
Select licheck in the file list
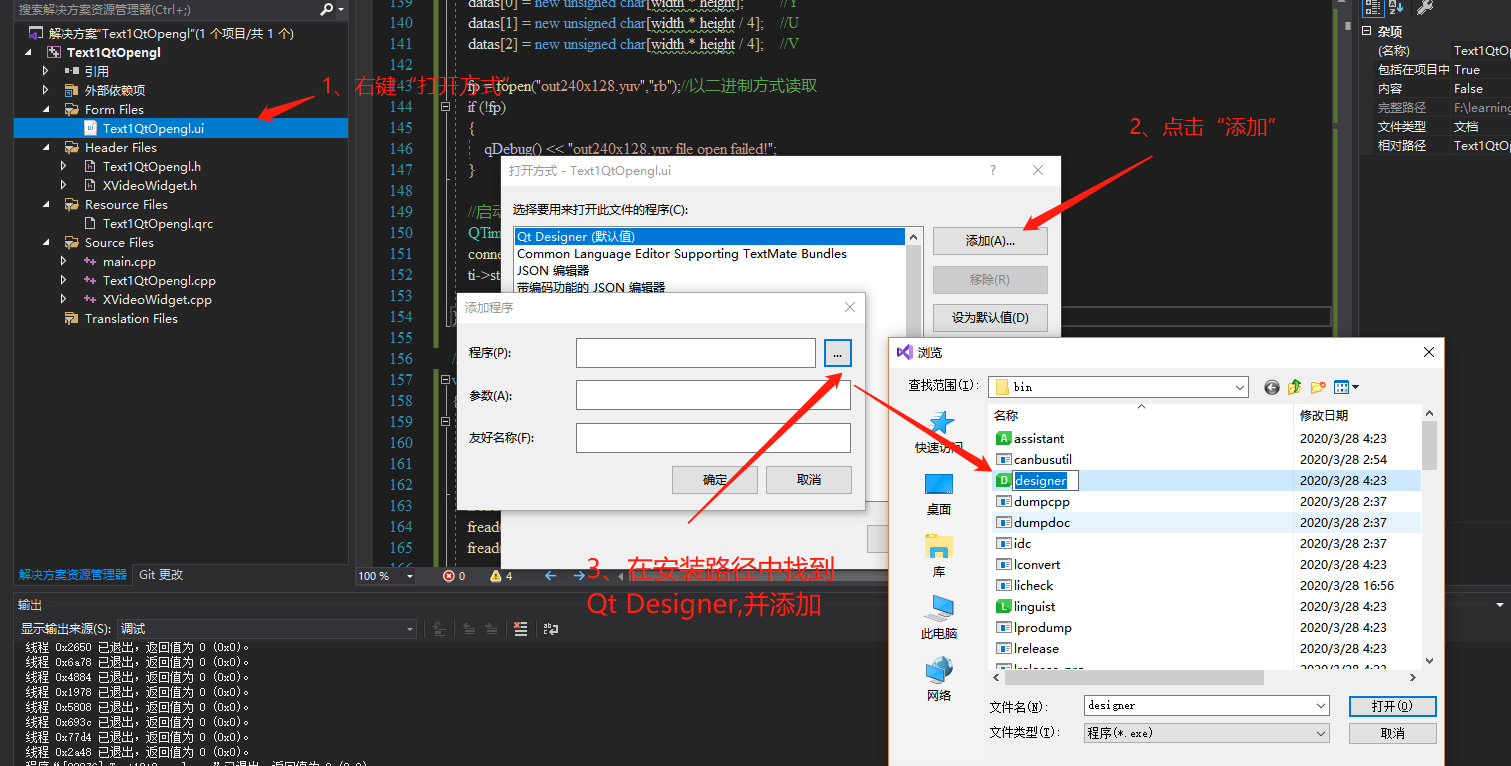point(1024,585)
